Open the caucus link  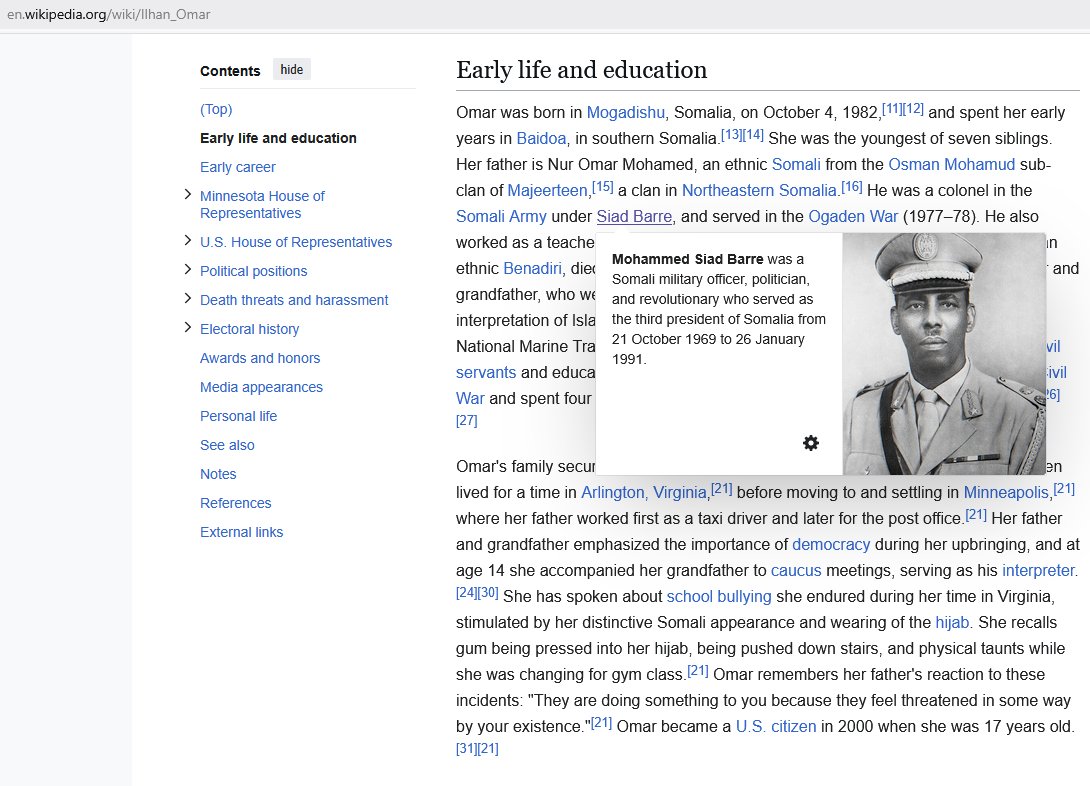(x=796, y=571)
